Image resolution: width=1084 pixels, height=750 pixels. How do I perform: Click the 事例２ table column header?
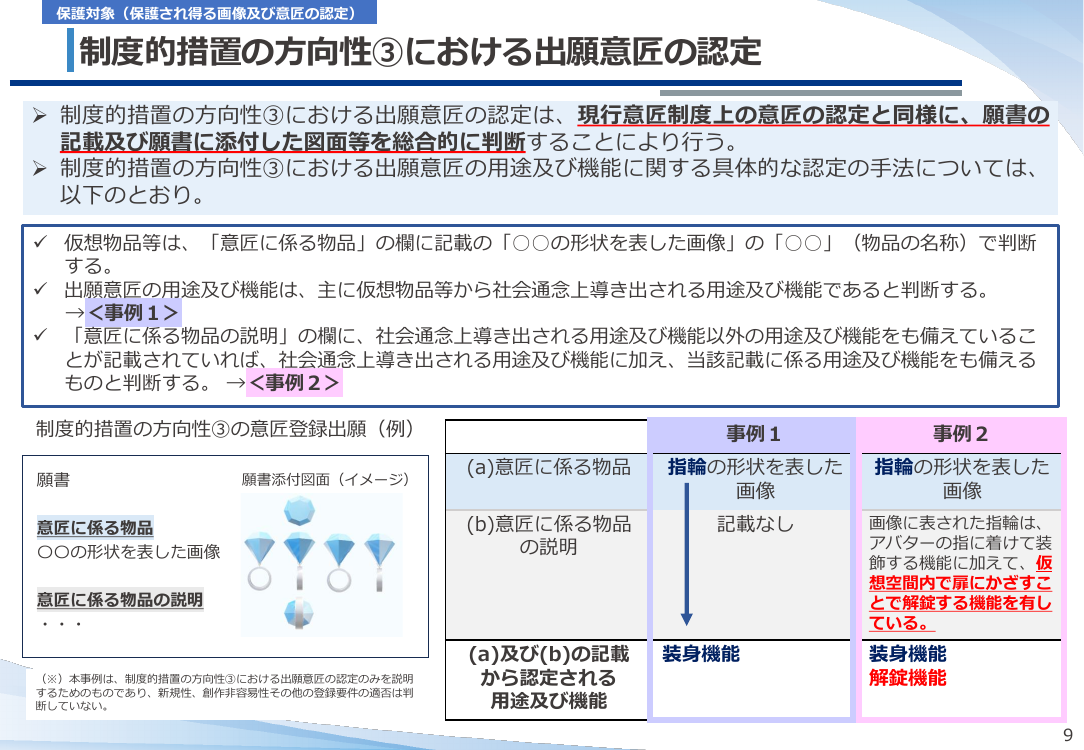(960, 434)
